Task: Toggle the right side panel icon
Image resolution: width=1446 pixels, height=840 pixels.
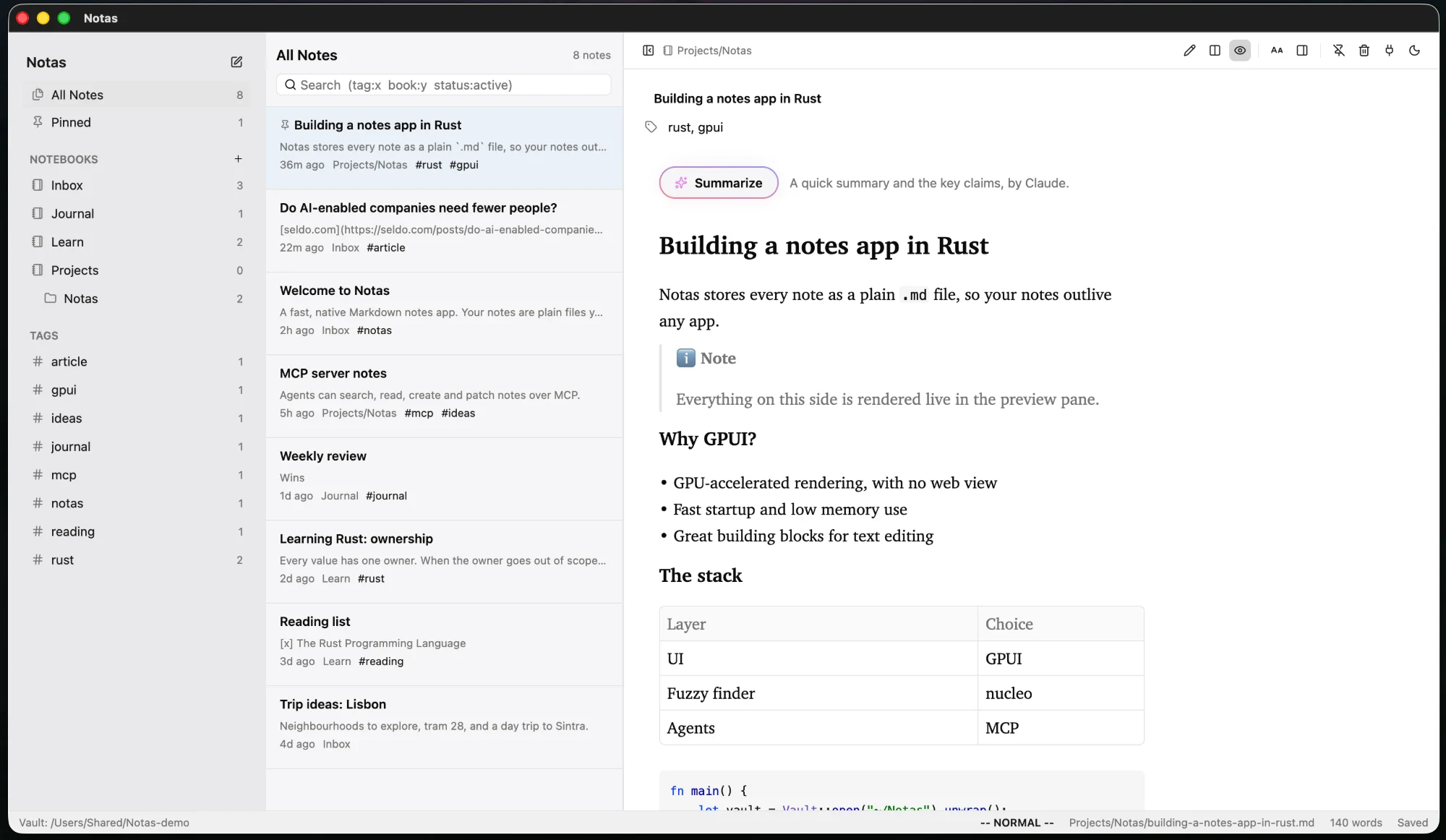Action: (1302, 51)
